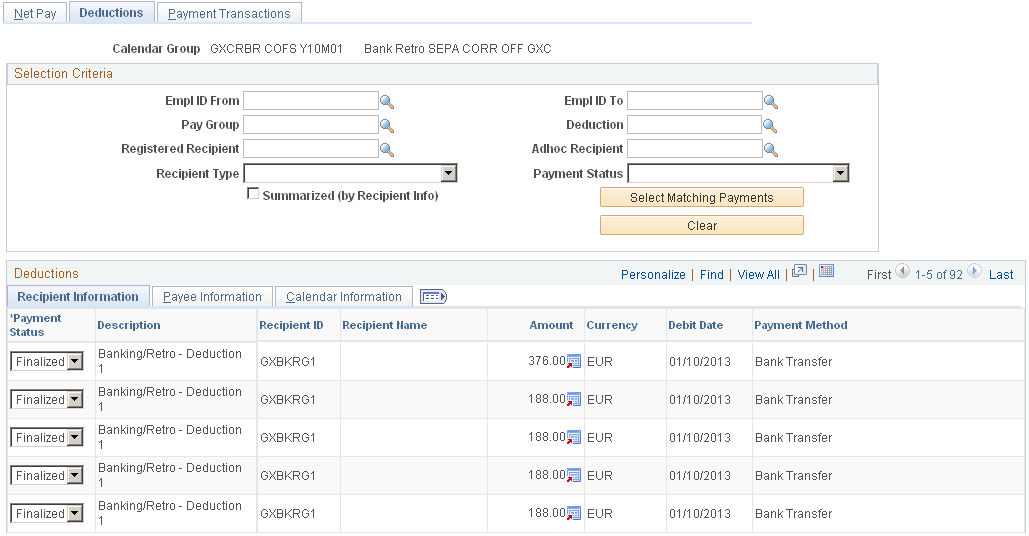Screen dimensions: 1029x536
Task: Click the Select Matching Payments button
Action: 702,197
